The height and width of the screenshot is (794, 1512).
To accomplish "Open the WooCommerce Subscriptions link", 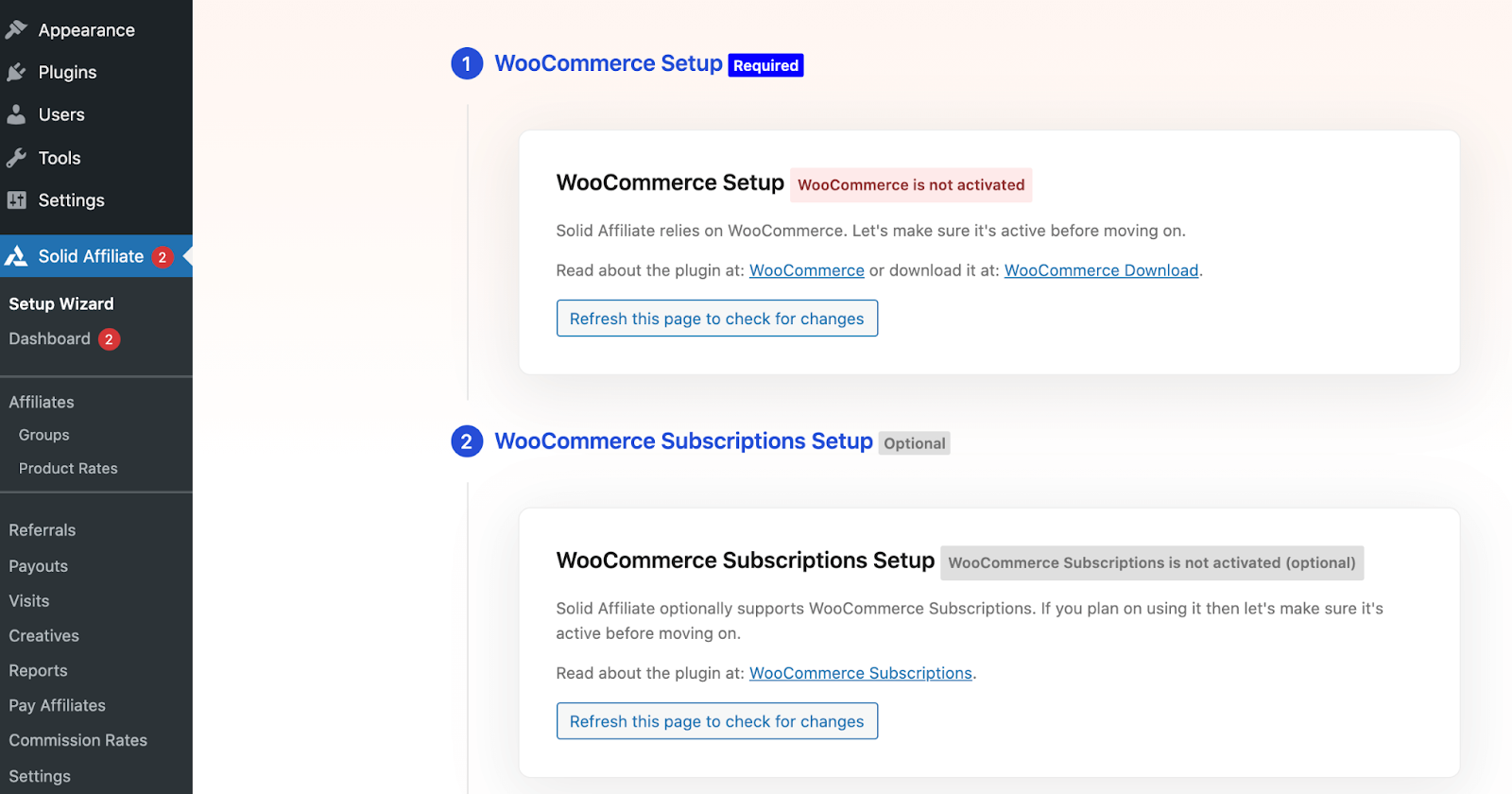I will tap(861, 673).
